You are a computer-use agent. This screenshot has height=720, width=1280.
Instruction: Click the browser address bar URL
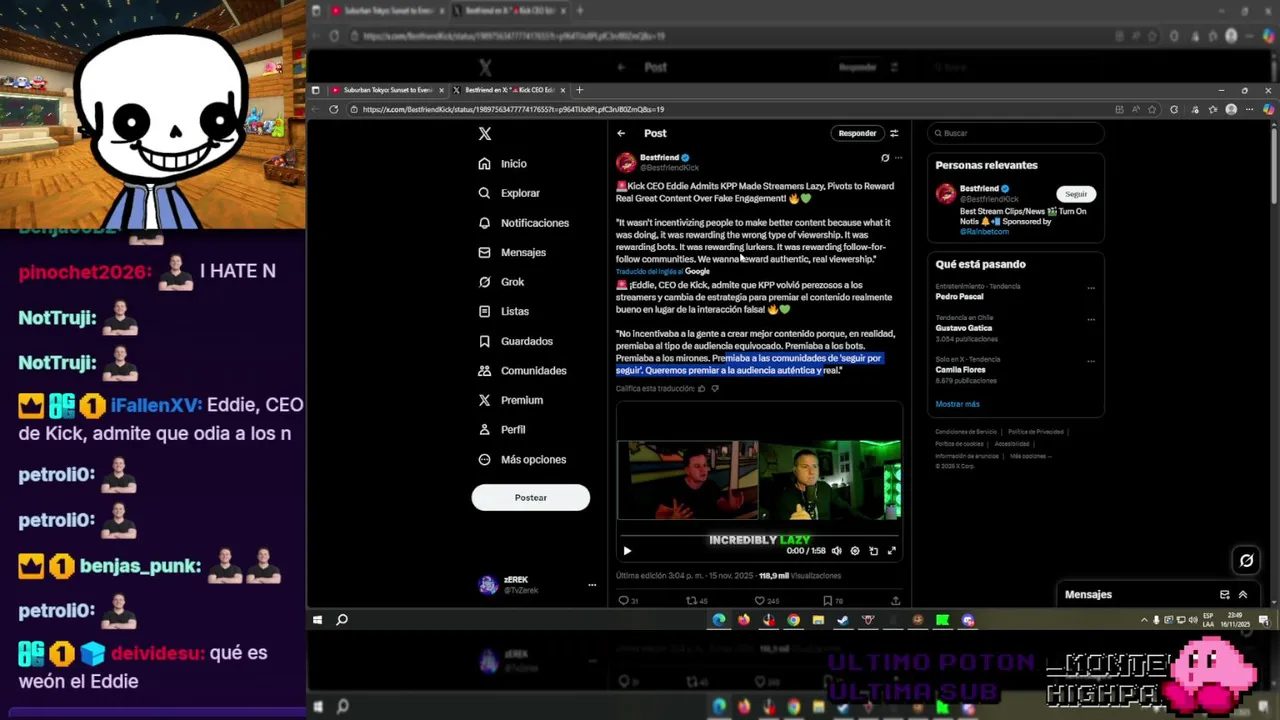513,109
